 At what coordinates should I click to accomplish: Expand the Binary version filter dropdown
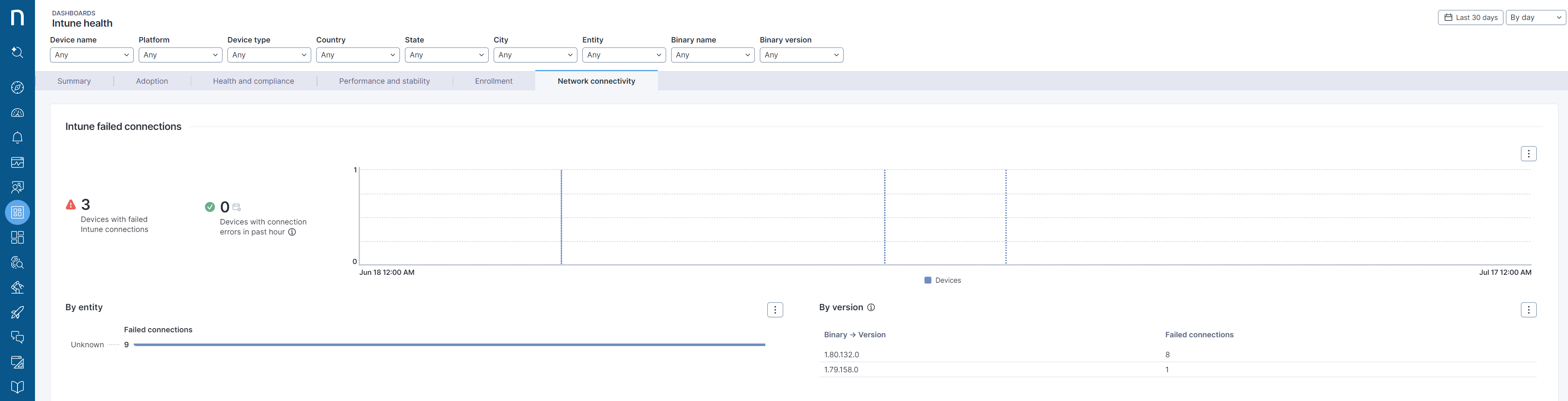point(801,55)
